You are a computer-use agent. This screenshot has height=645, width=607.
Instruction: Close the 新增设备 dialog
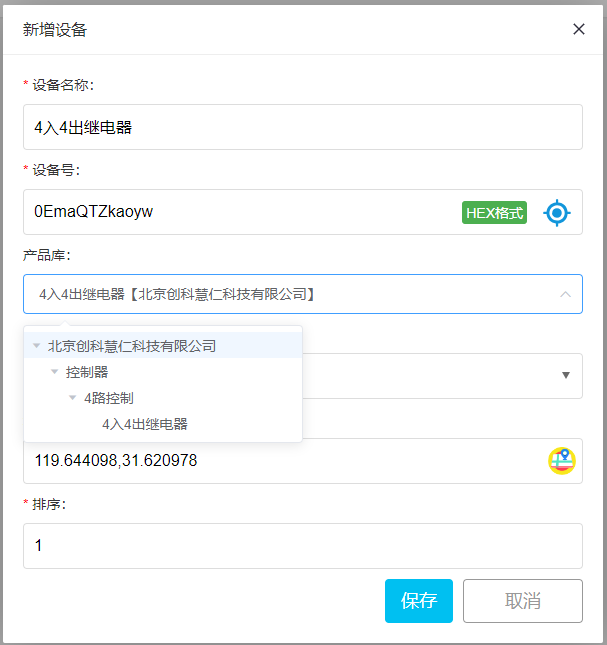tap(579, 29)
